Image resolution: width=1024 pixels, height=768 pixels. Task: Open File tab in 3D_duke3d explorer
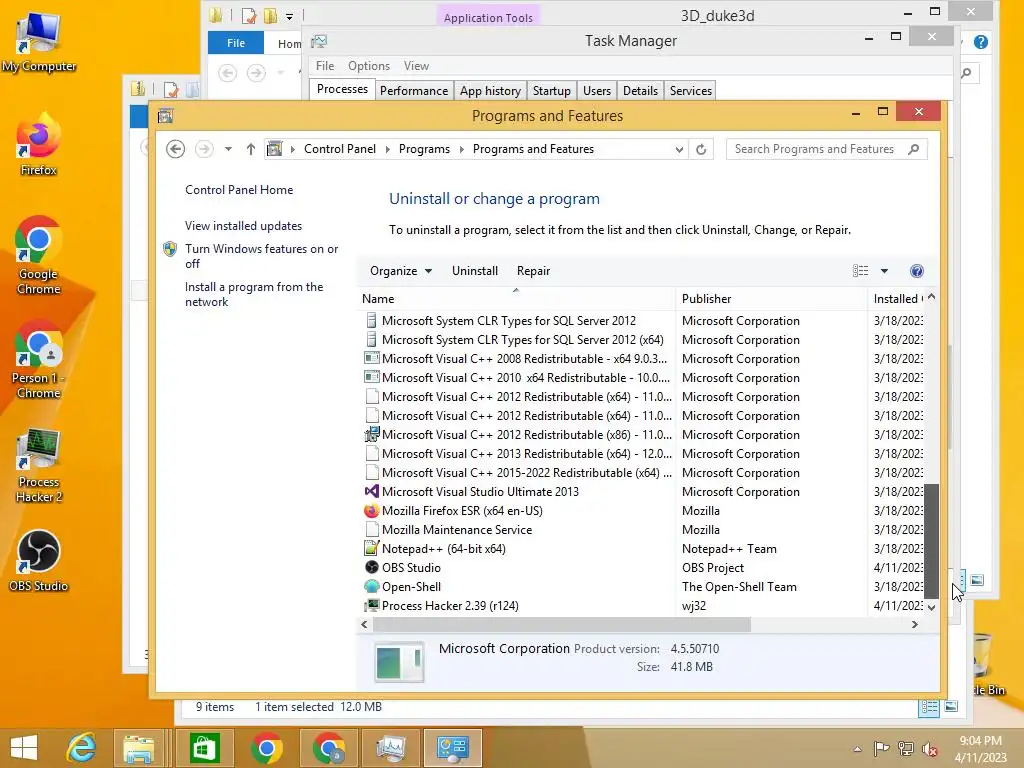click(236, 43)
